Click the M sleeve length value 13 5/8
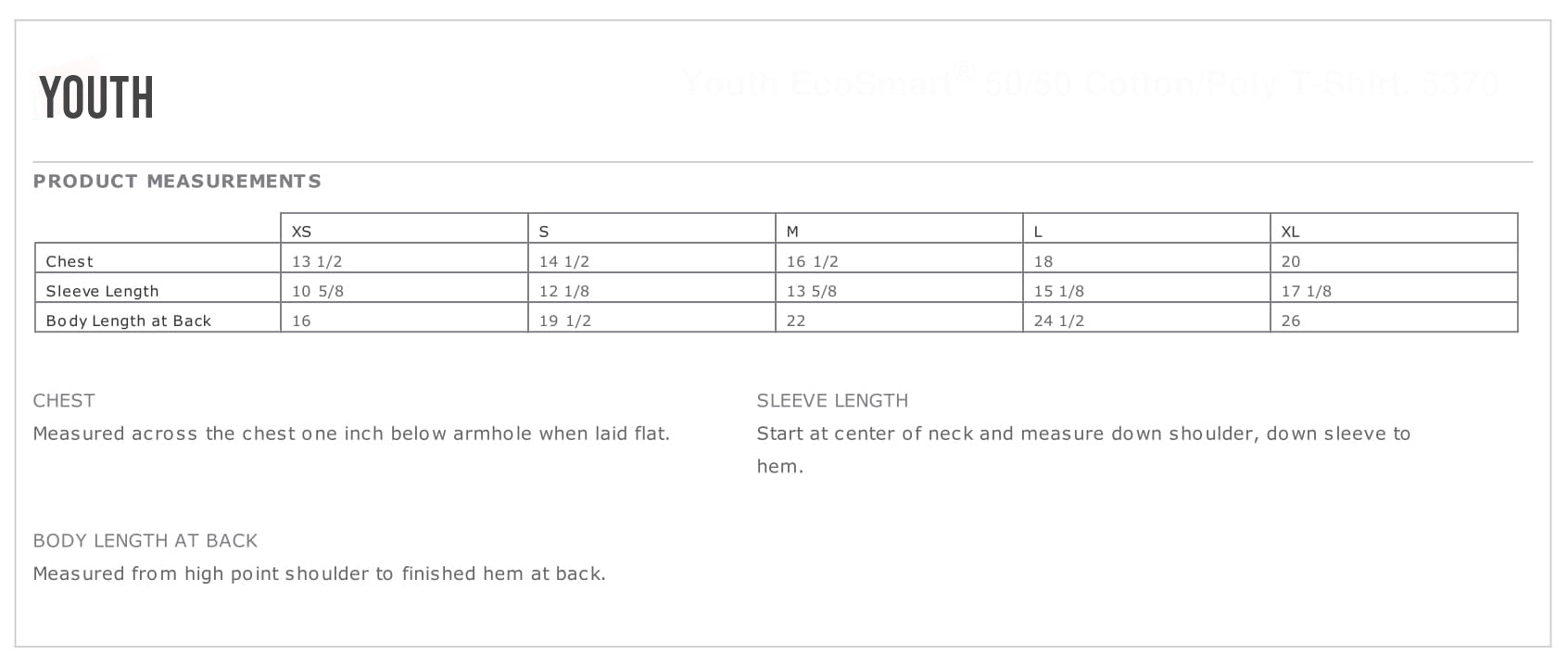Viewport: 1568px width, 667px height. (812, 291)
